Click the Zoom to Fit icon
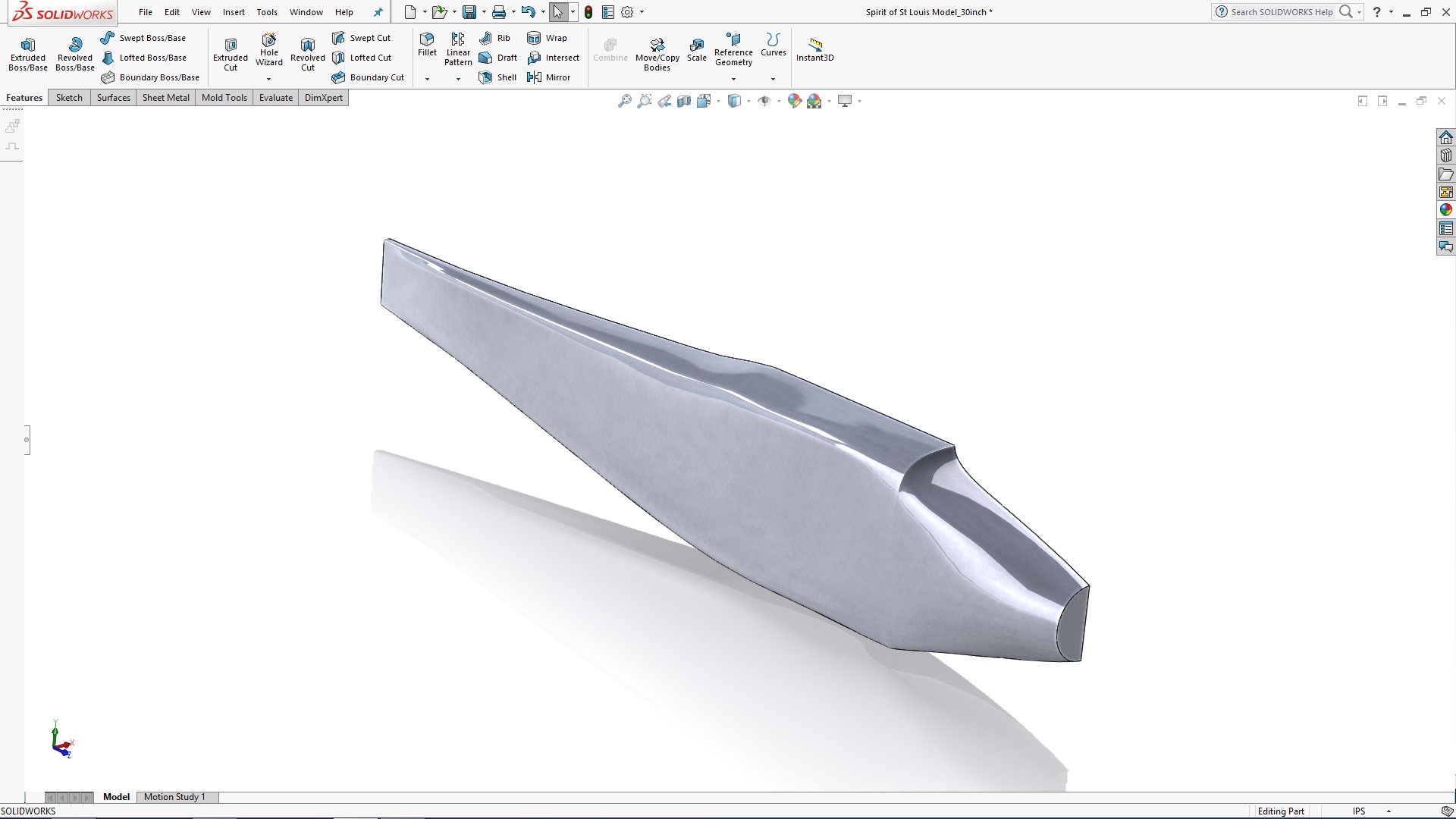The width and height of the screenshot is (1456, 819). click(624, 100)
